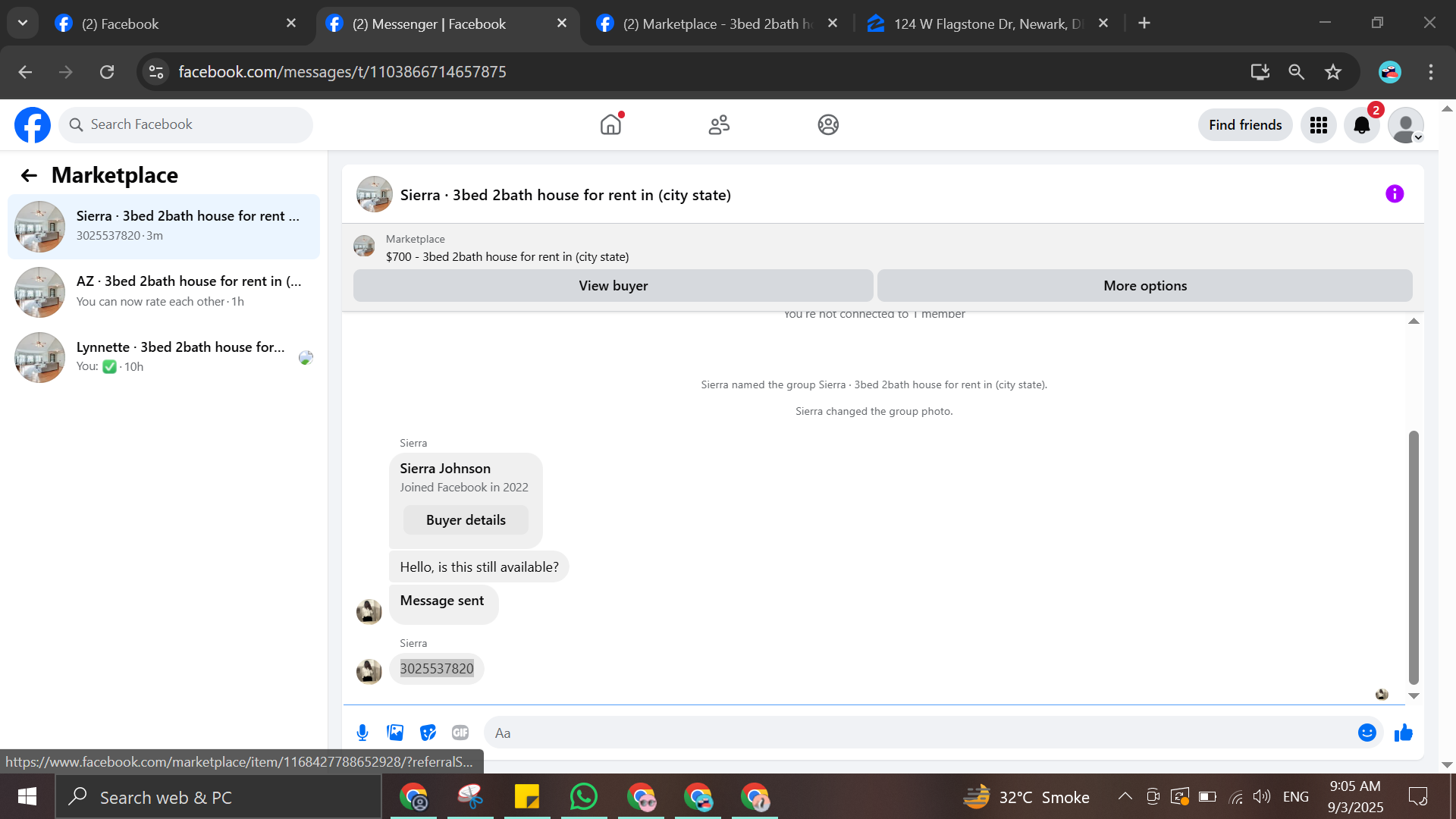
Task: Open the Facebook logo home link
Action: pos(33,125)
